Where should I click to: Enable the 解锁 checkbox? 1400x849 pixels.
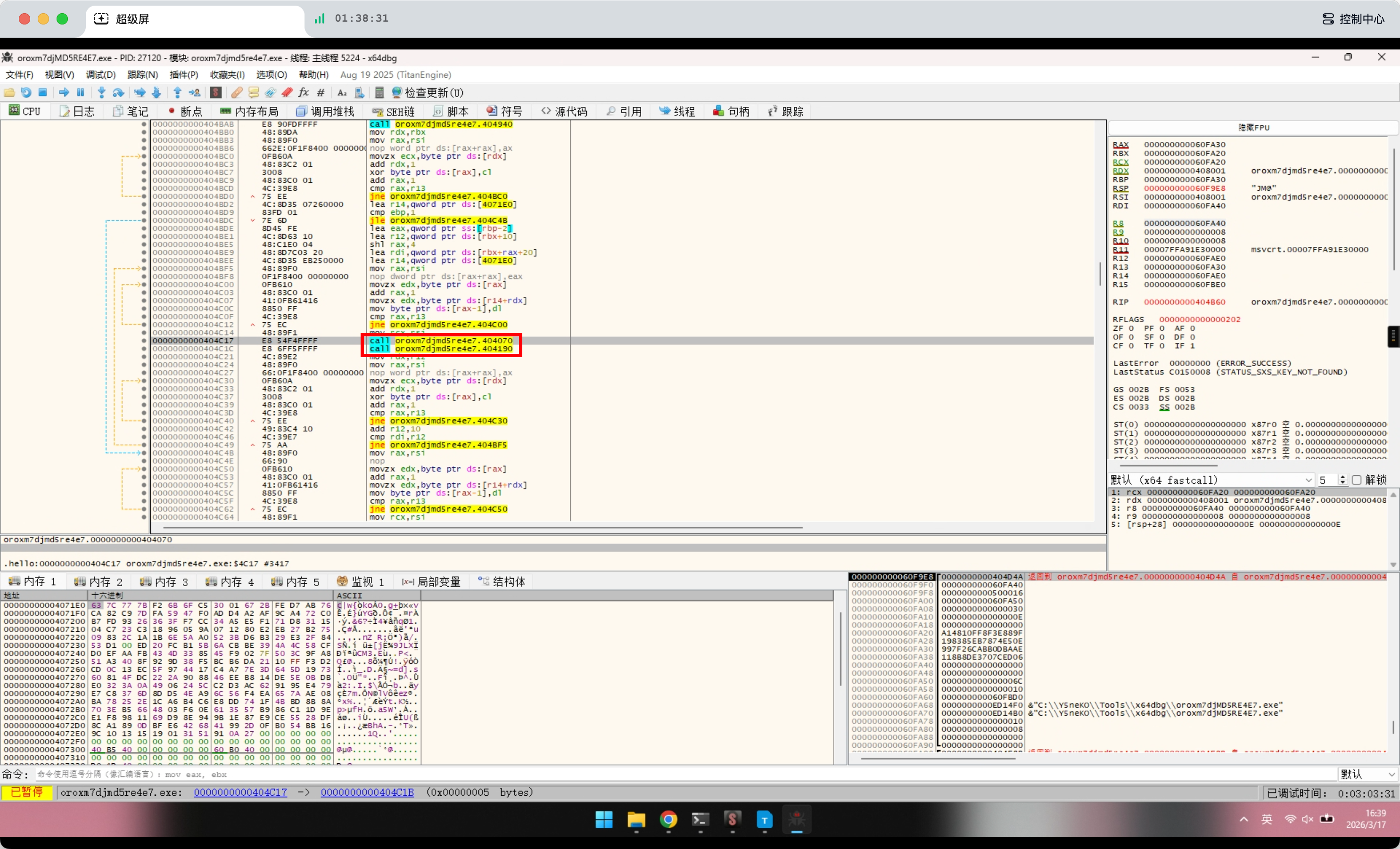pos(1356,480)
